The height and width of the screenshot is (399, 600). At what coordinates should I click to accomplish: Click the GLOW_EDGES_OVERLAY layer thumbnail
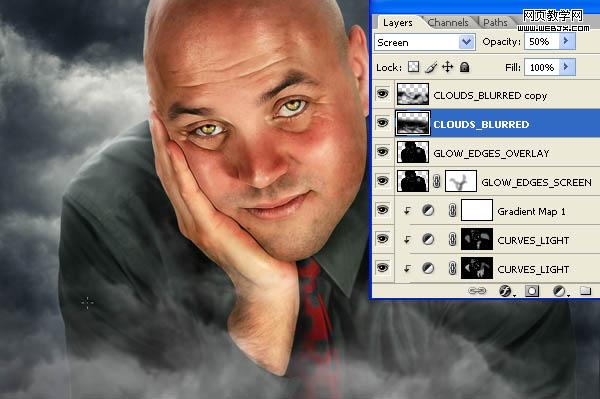click(x=412, y=152)
